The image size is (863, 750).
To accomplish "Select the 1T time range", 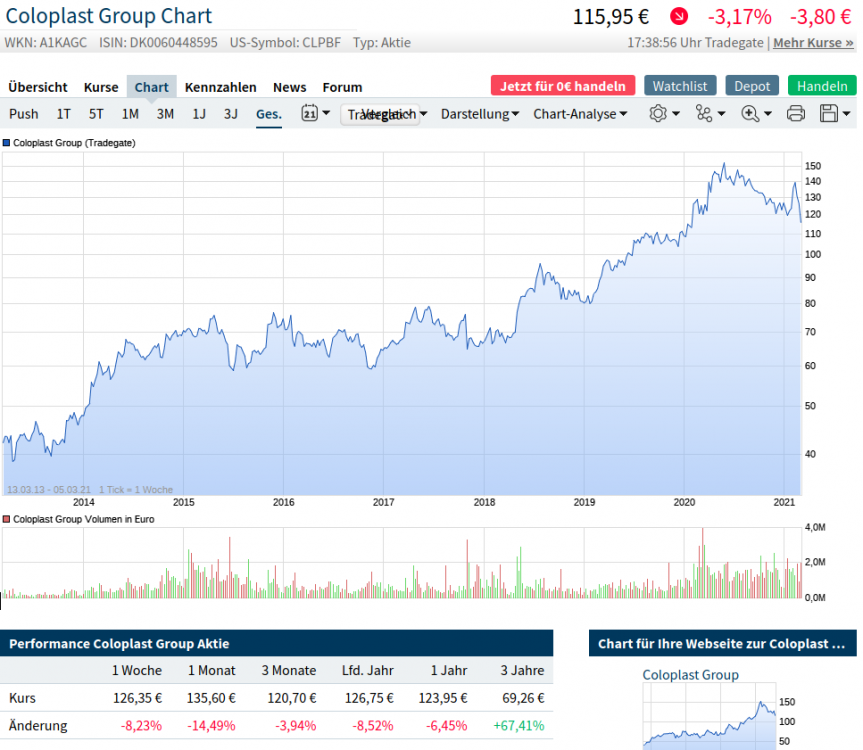I will pos(63,114).
